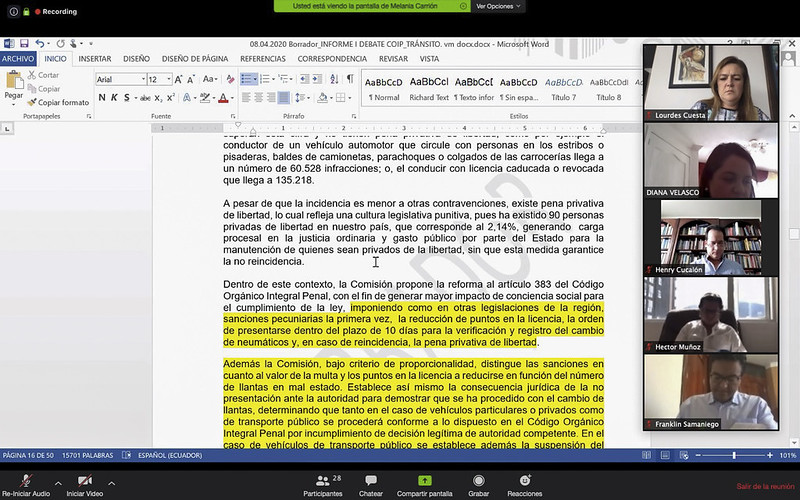Click the zoom slider in status bar
Image resolution: width=800 pixels, height=500 pixels.
[734, 455]
